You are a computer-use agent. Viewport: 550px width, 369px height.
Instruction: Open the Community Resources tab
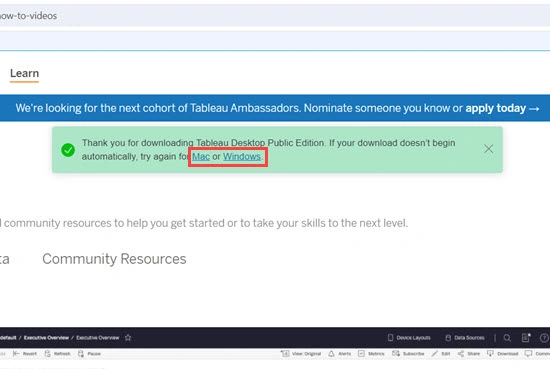(x=114, y=259)
